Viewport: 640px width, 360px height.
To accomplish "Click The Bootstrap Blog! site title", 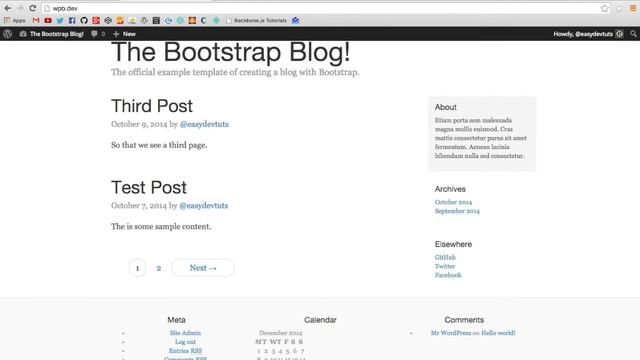I will pos(231,52).
